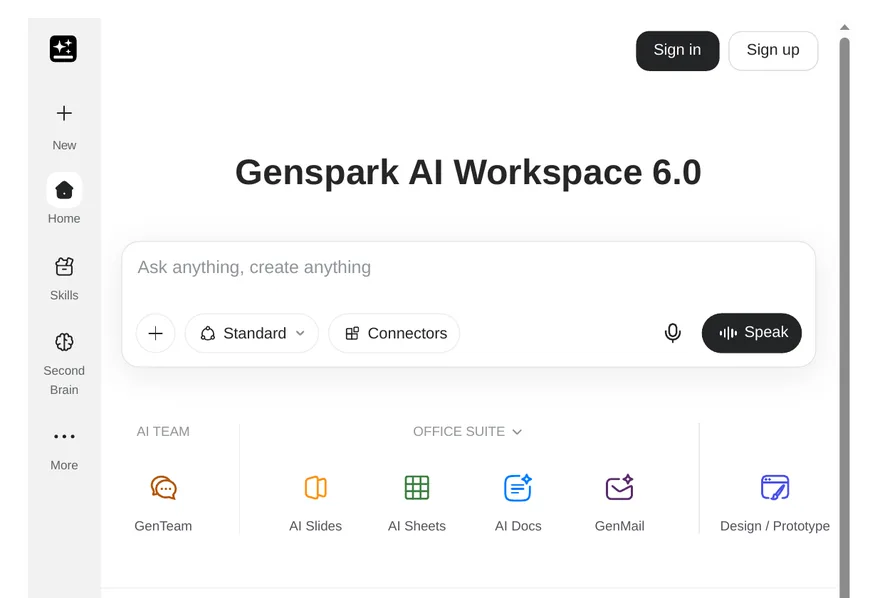
Task: Open the Connectors button
Action: coord(394,333)
